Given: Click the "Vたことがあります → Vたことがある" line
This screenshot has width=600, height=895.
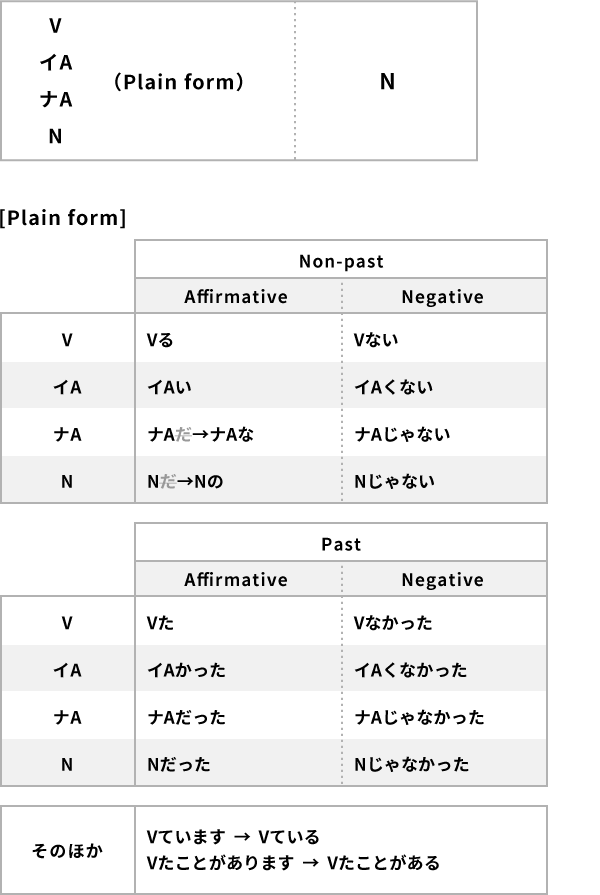Looking at the screenshot, I should (293, 862).
